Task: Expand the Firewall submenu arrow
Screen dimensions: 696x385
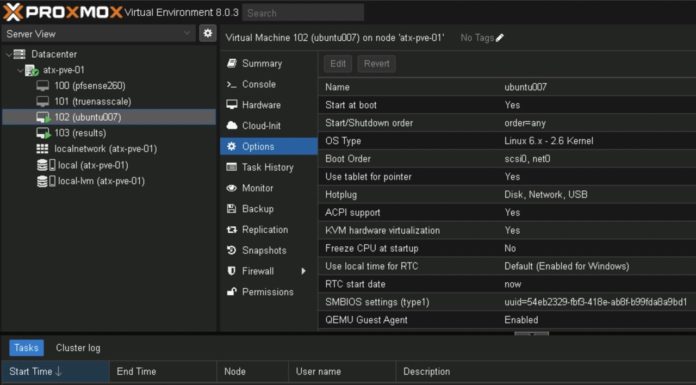Action: pos(304,271)
